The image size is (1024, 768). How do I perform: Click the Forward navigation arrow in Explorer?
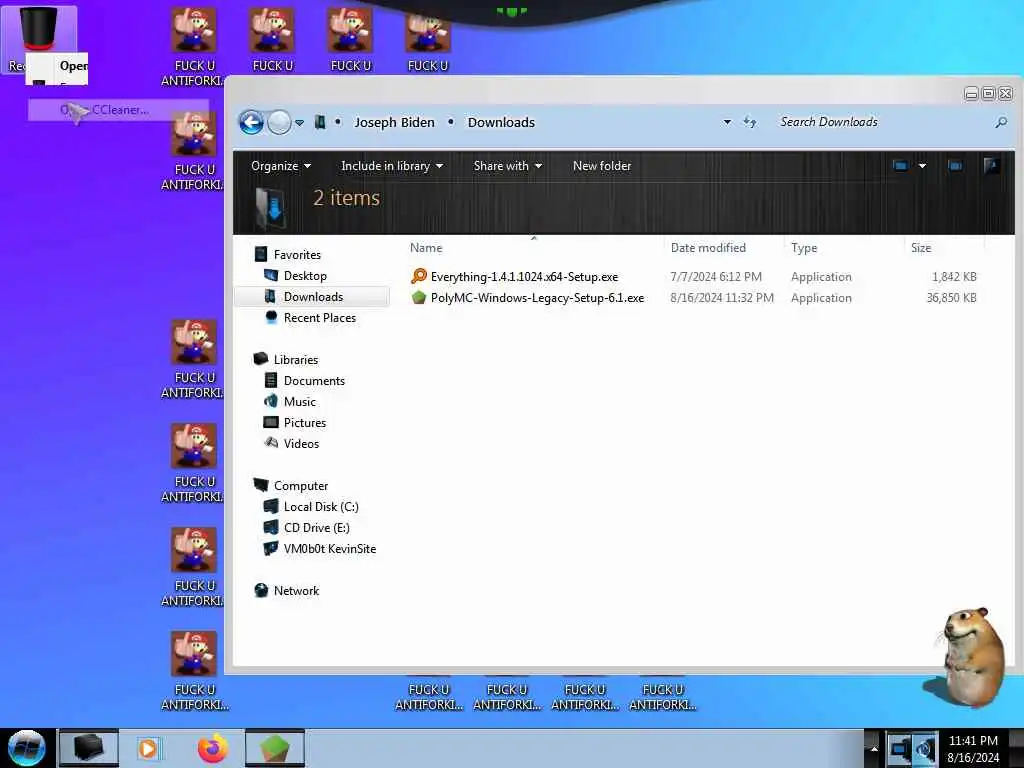pyautogui.click(x=280, y=122)
